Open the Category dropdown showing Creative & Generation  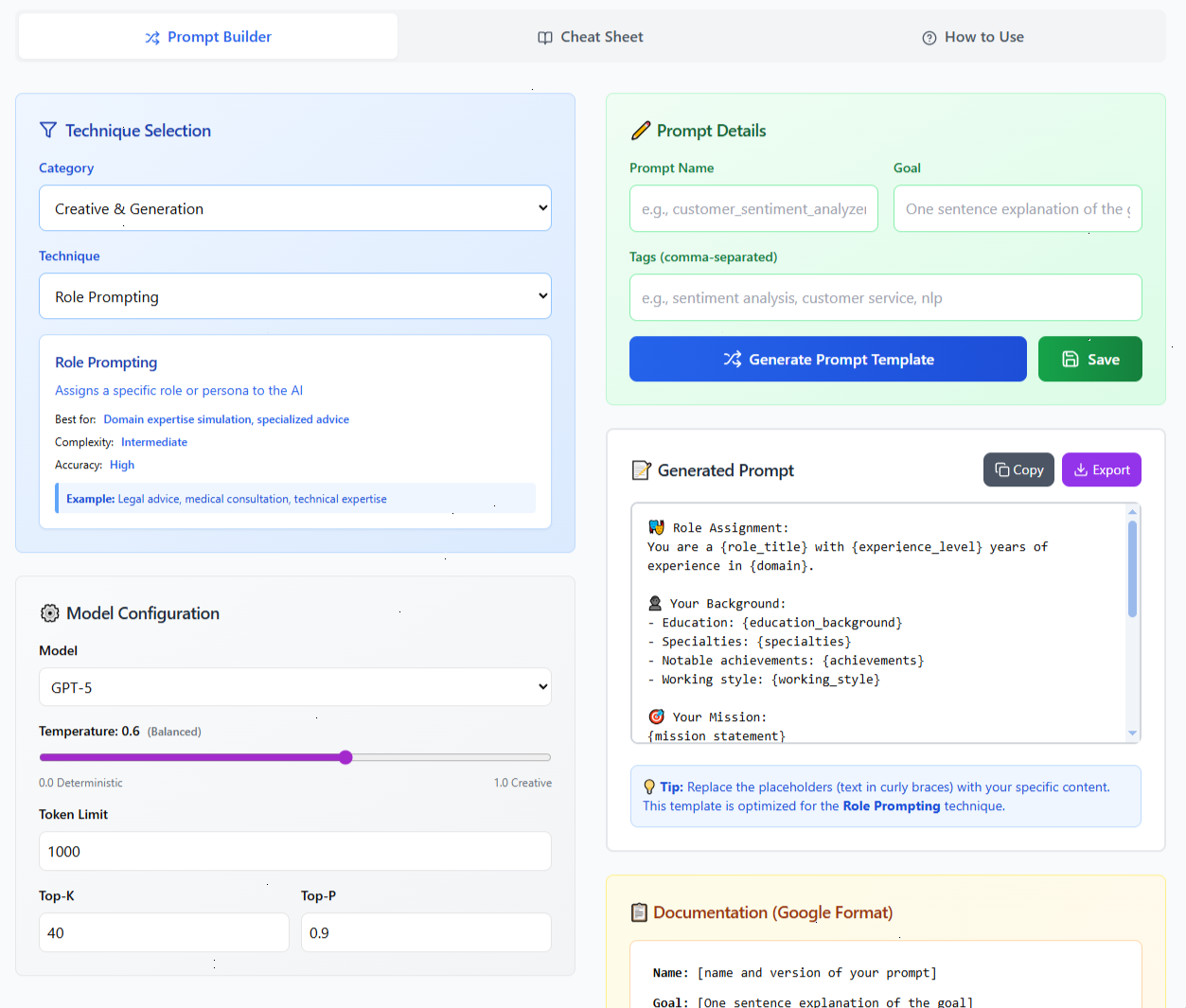295,208
